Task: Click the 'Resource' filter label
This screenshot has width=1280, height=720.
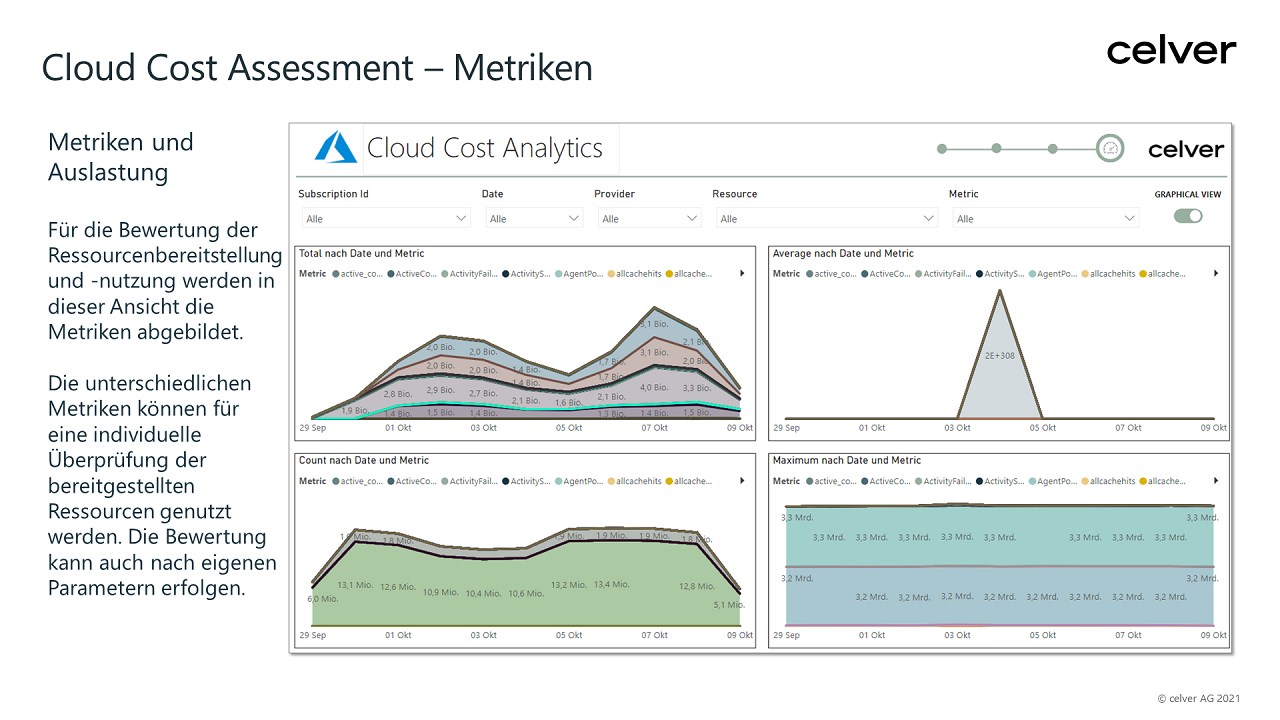Action: (x=735, y=194)
